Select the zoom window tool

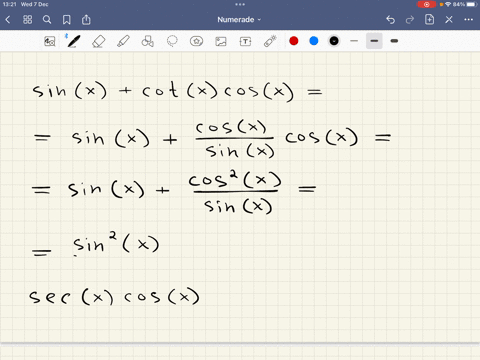[x=50, y=41]
